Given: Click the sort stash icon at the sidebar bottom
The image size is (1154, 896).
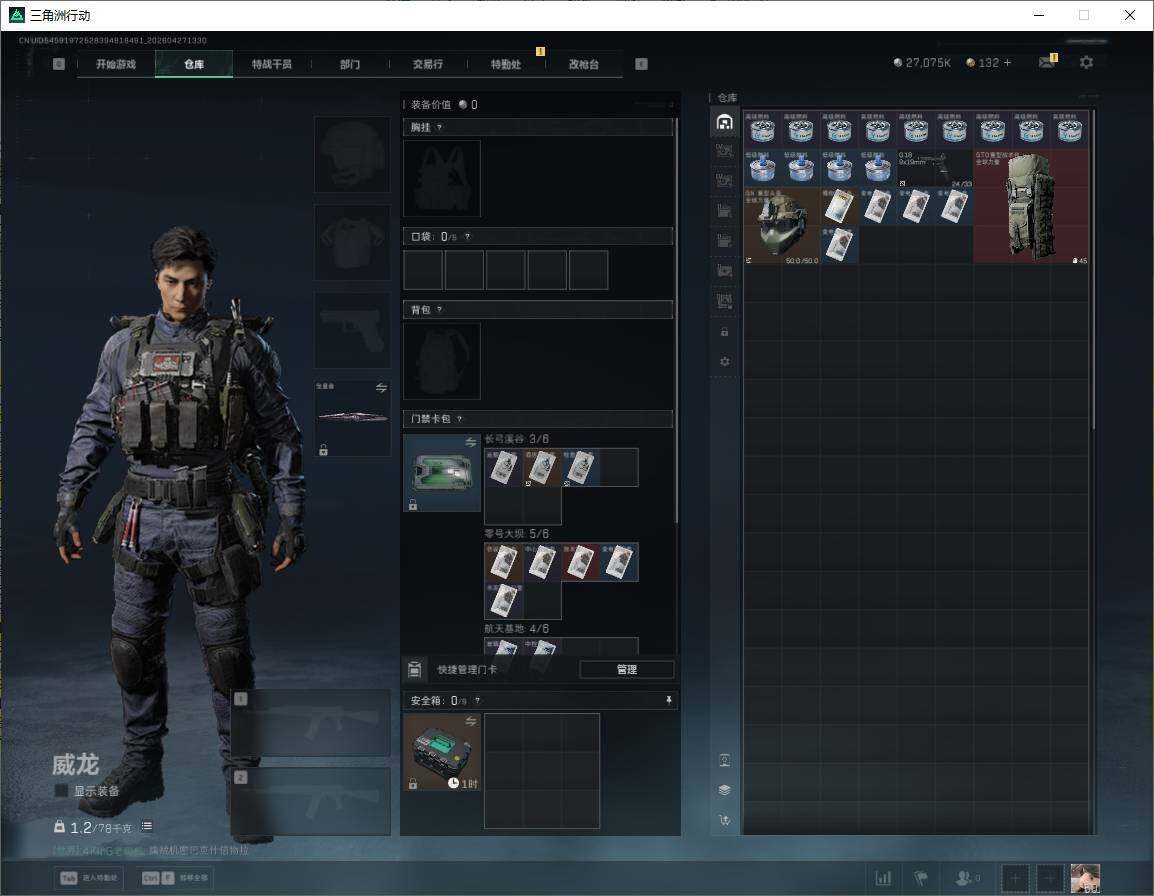Looking at the screenshot, I should 724,819.
